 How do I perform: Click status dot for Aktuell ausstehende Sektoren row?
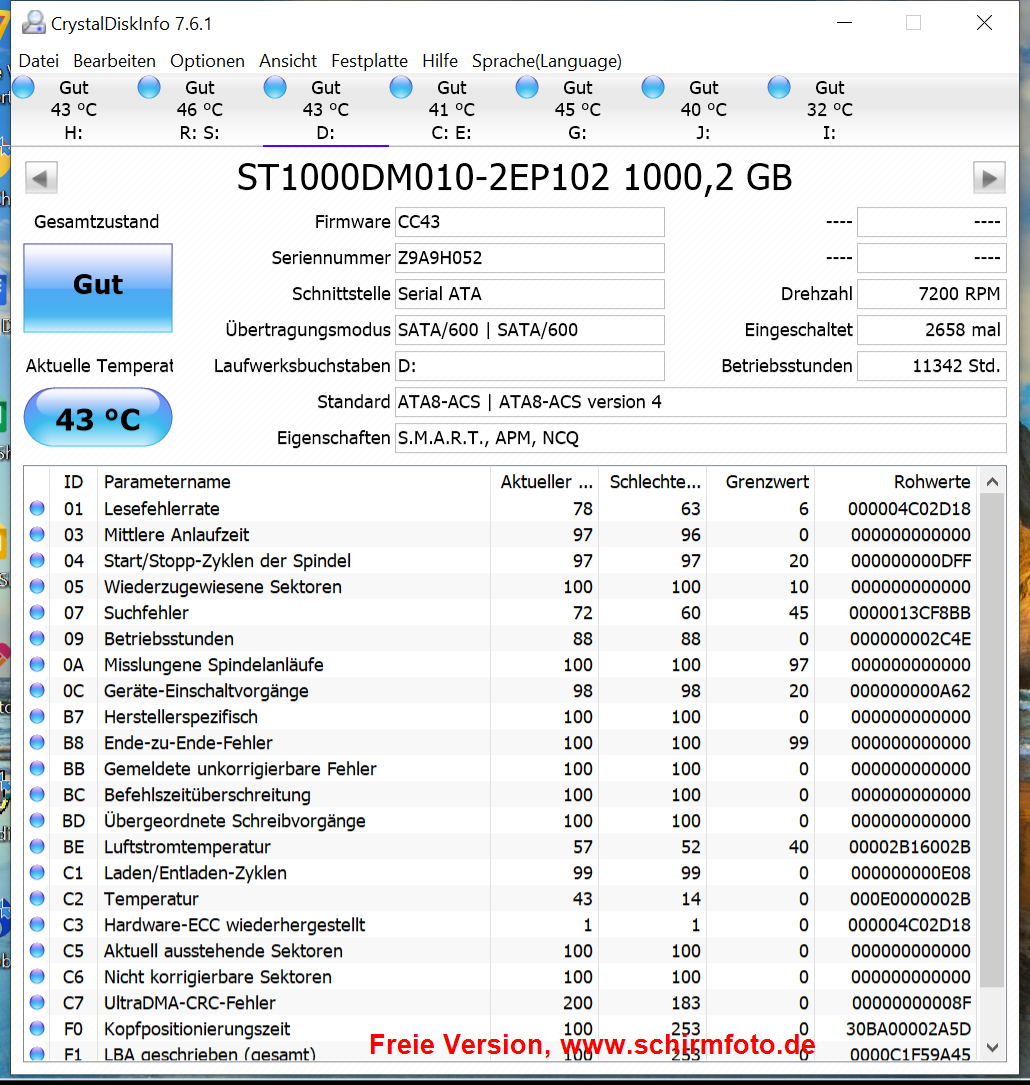pyautogui.click(x=37, y=950)
